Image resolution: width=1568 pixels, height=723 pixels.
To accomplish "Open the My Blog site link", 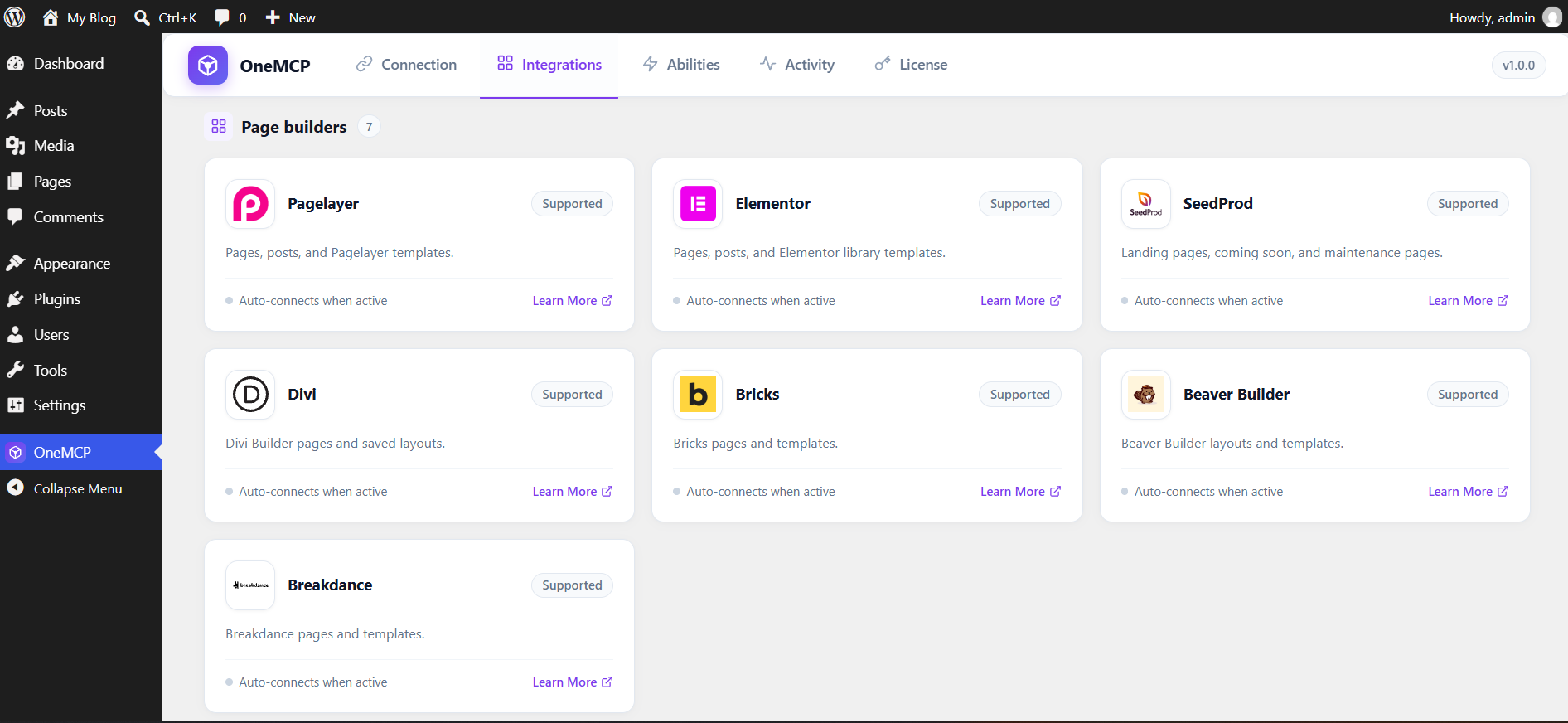I will coord(79,17).
